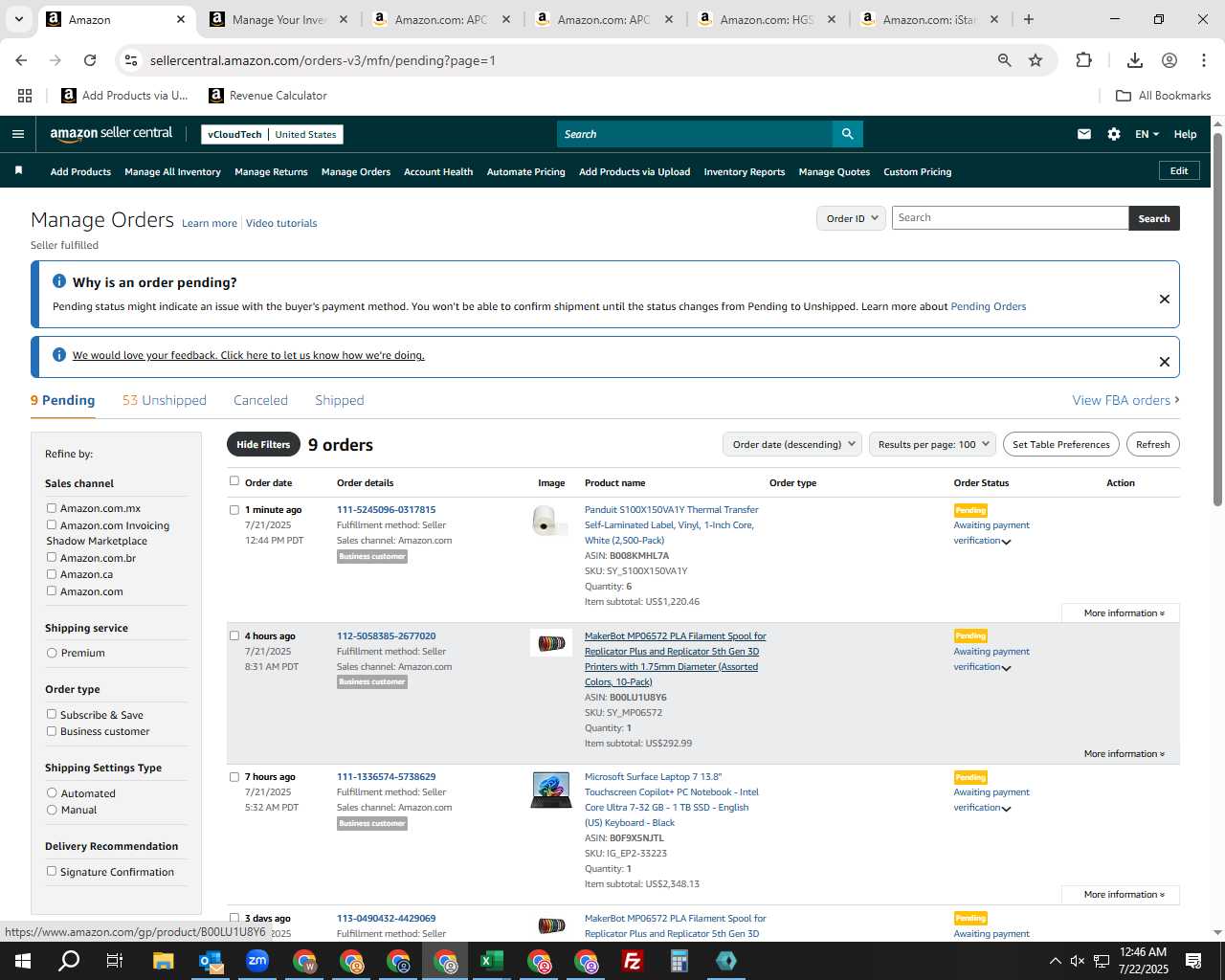The width and height of the screenshot is (1225, 980).
Task: Check the Amazon.com.mx sales channel filter
Action: tap(52, 508)
